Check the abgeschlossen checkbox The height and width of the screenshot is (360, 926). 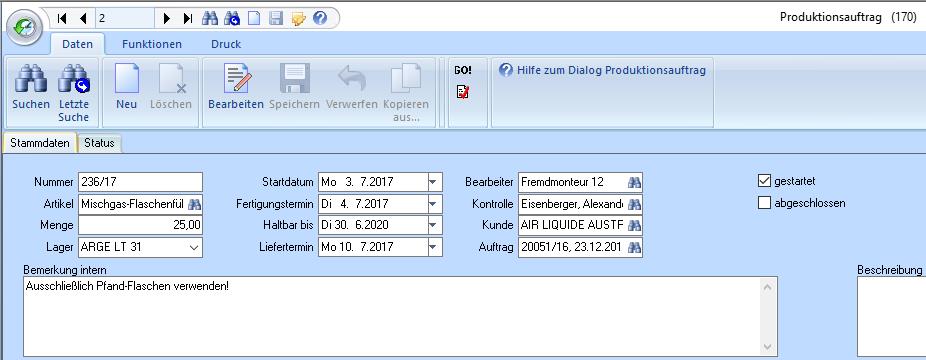(x=764, y=203)
